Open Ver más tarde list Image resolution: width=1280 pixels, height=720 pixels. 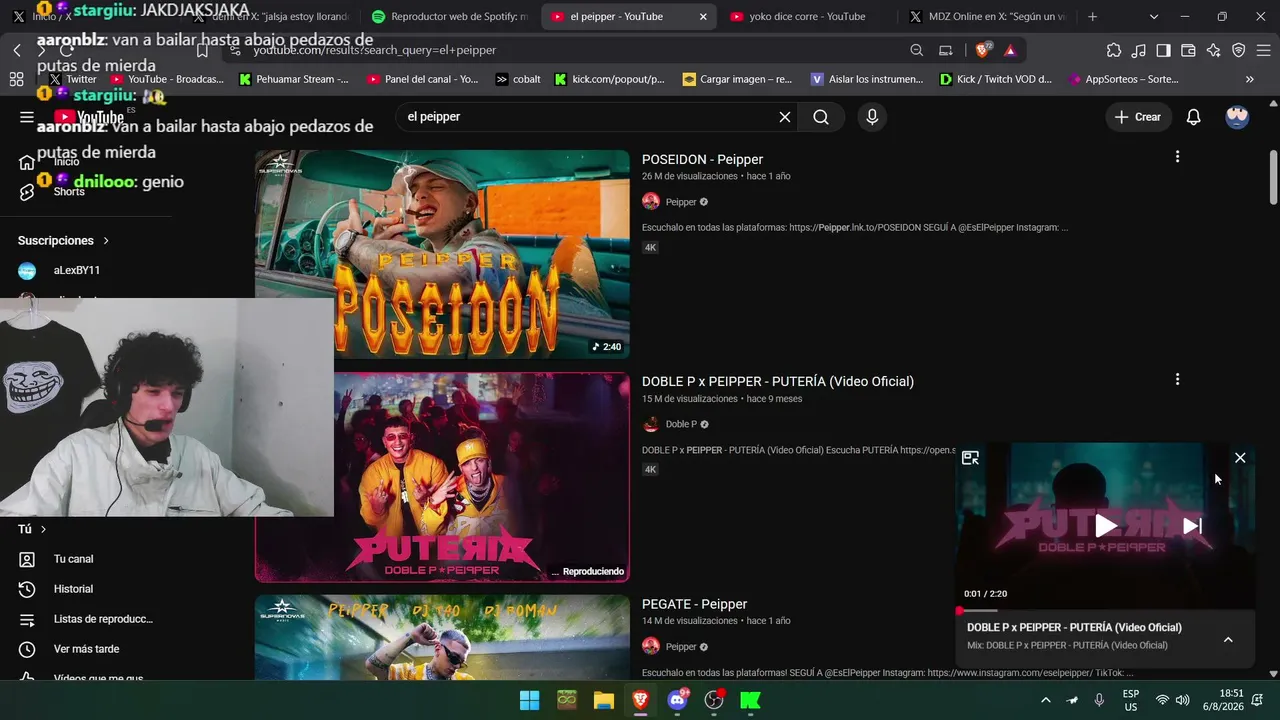click(x=86, y=649)
